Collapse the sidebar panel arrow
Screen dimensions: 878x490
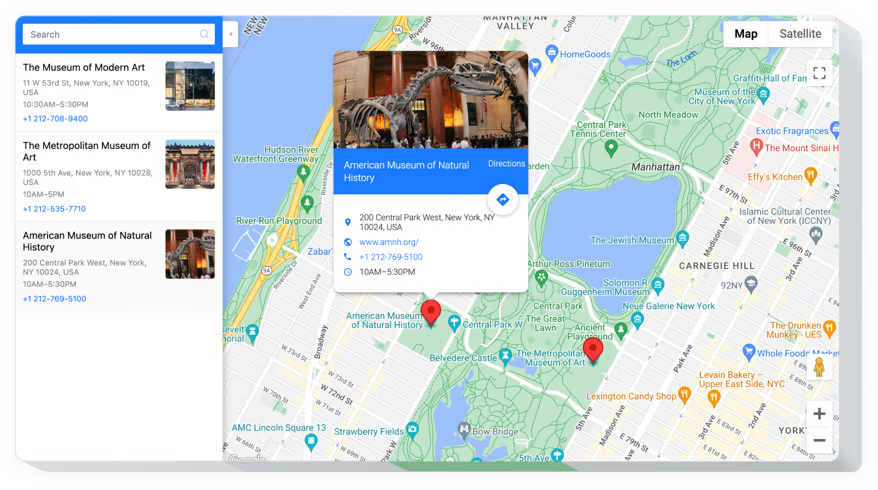[x=231, y=34]
